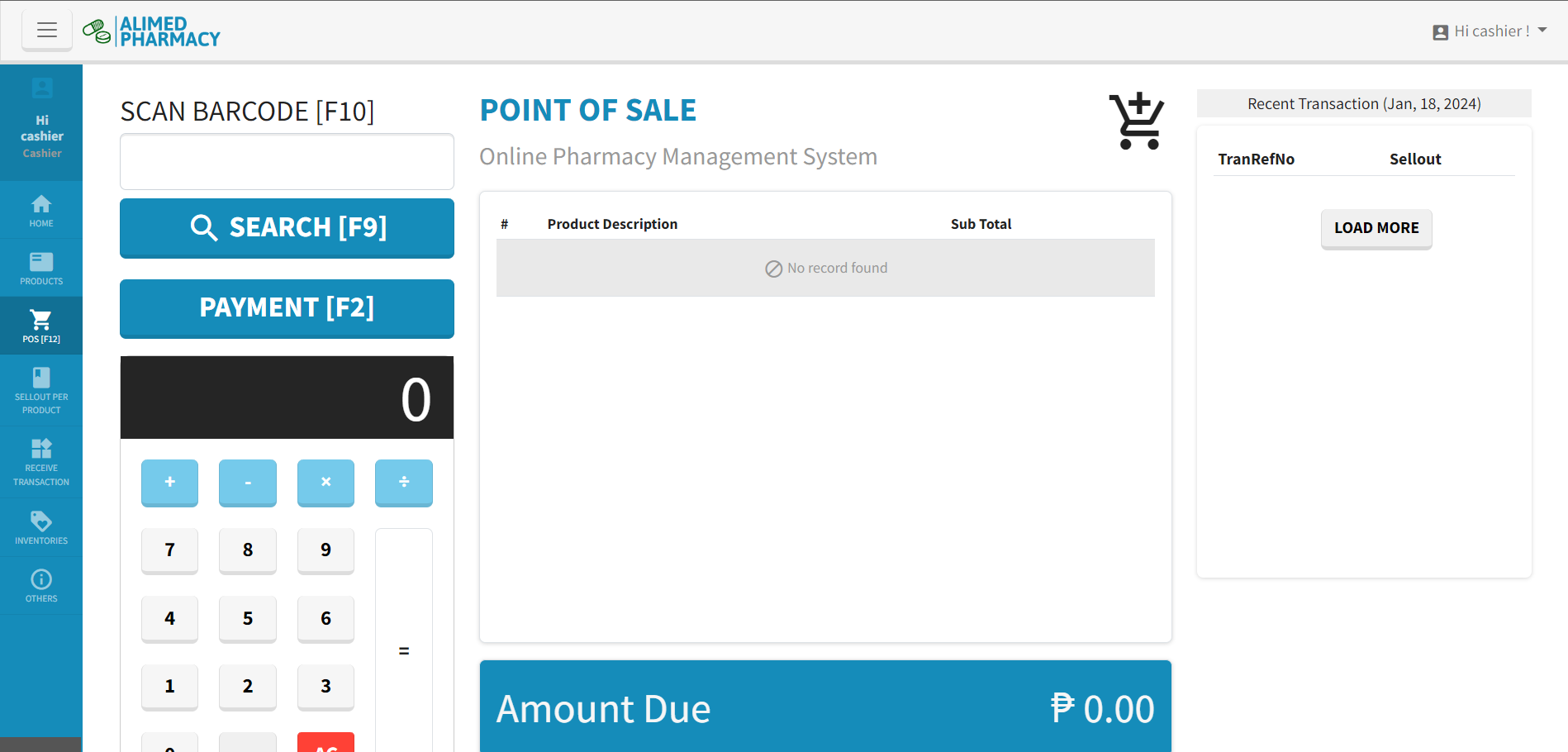Open POS using the cart sidebar icon
This screenshot has height=752, width=1568.
(x=41, y=321)
